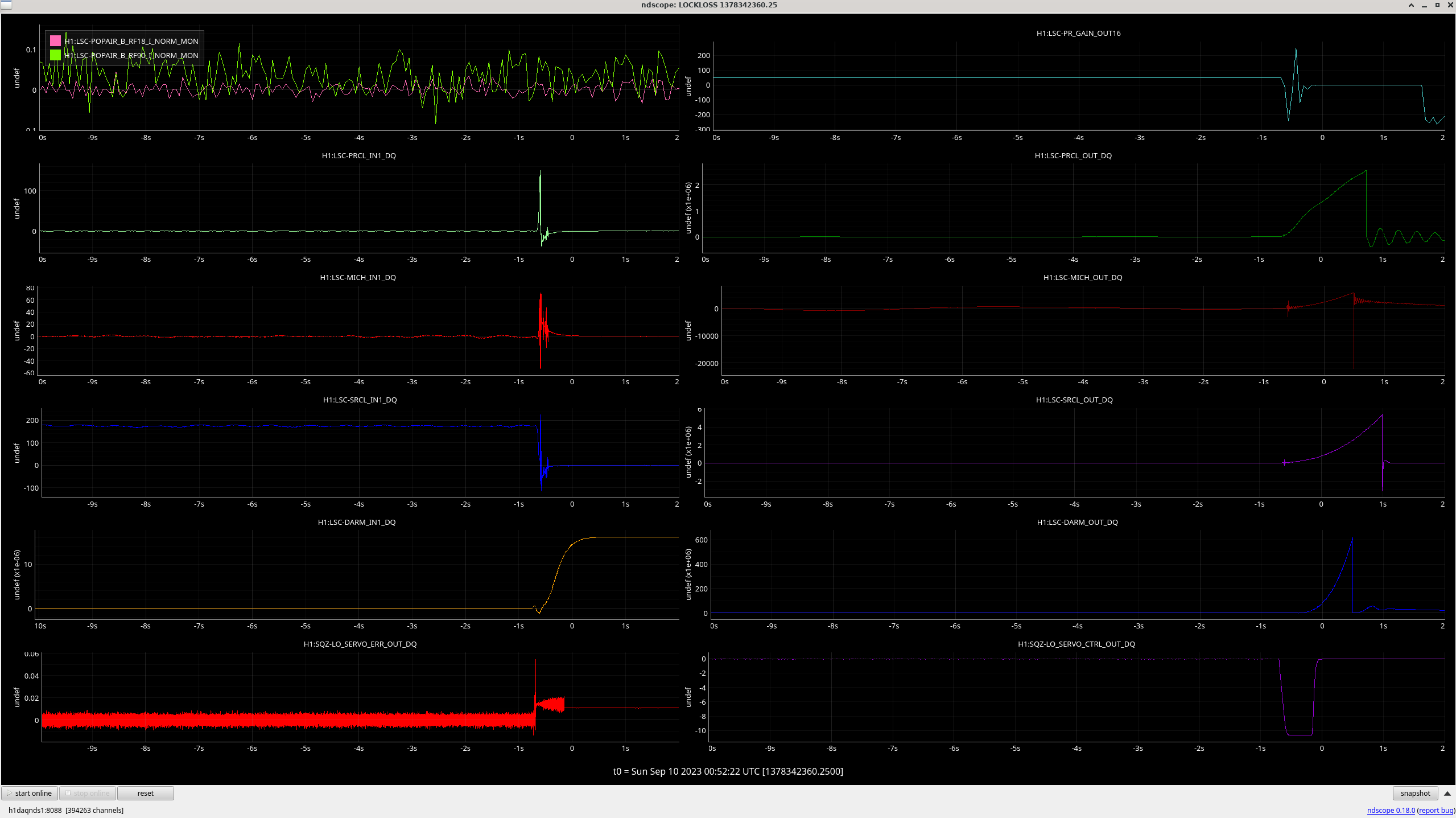Click the DARM_OUT blue peak near 0.5s
This screenshot has height=818, width=1456.
[x=1351, y=540]
